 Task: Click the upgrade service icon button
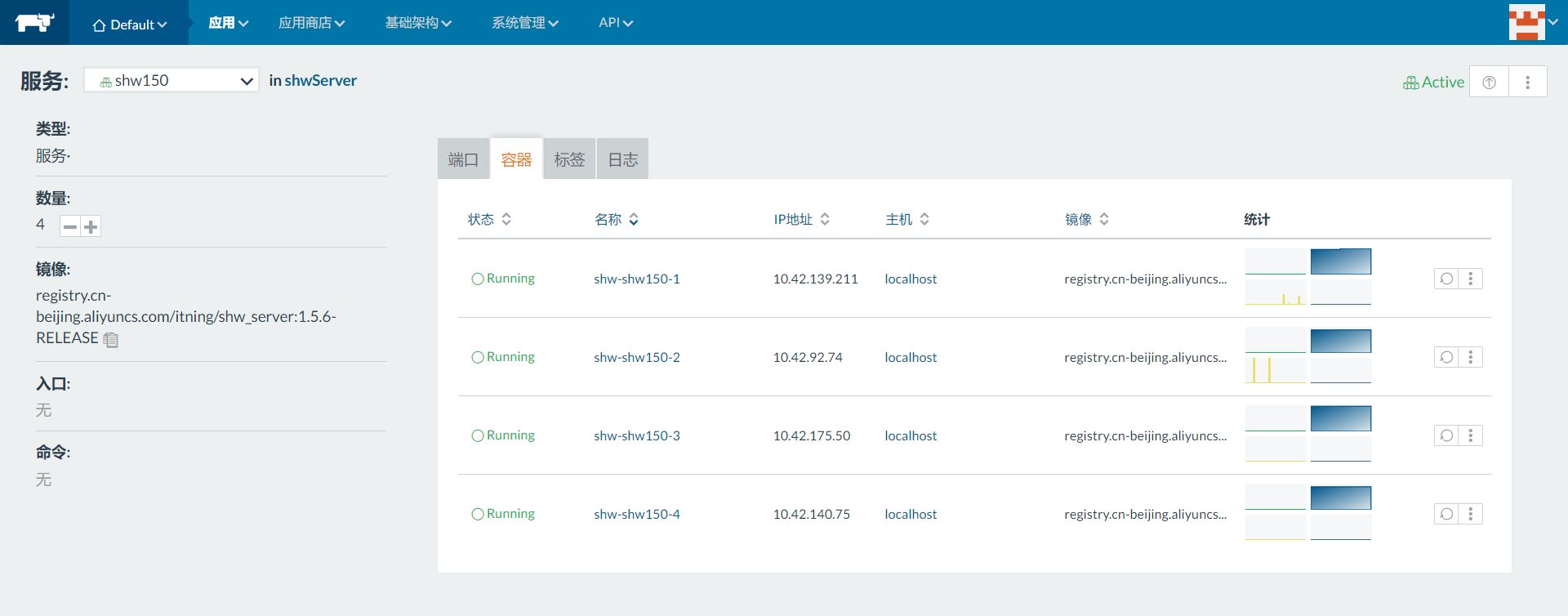pos(1489,82)
